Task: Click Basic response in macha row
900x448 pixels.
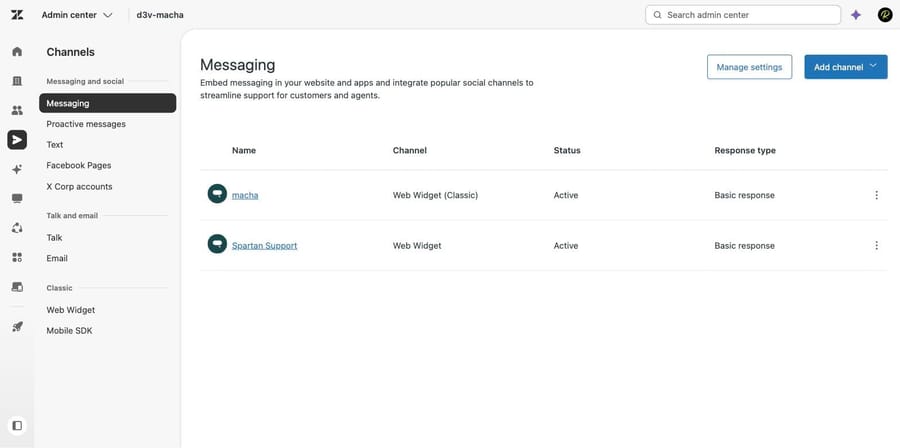Action: (x=744, y=195)
